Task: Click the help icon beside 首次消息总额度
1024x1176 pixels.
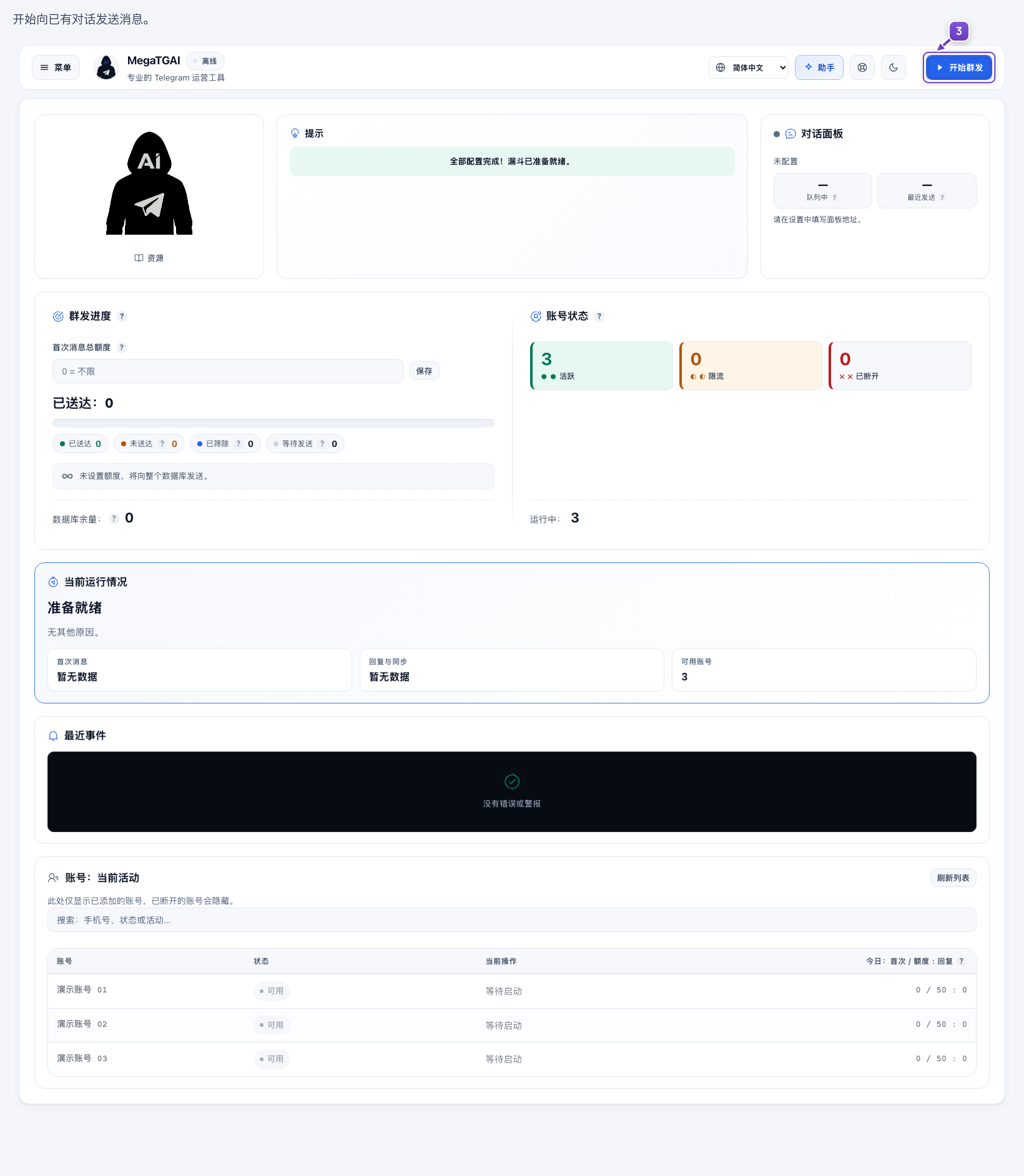Action: pyautogui.click(x=122, y=348)
